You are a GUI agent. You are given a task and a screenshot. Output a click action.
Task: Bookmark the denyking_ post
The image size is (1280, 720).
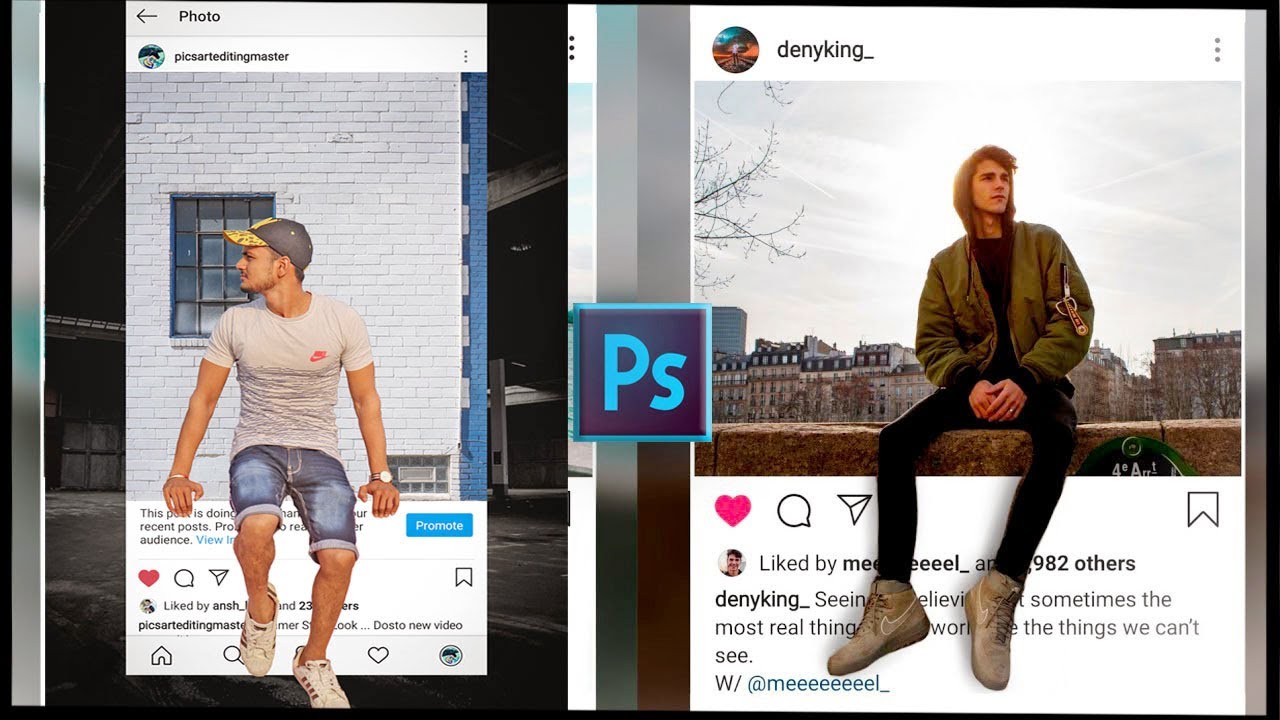[x=1205, y=511]
